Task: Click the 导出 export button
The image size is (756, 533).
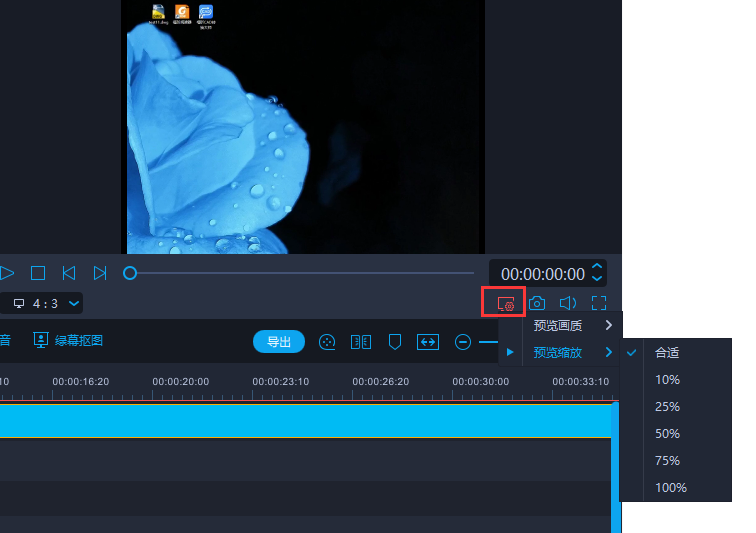Action: pyautogui.click(x=279, y=342)
